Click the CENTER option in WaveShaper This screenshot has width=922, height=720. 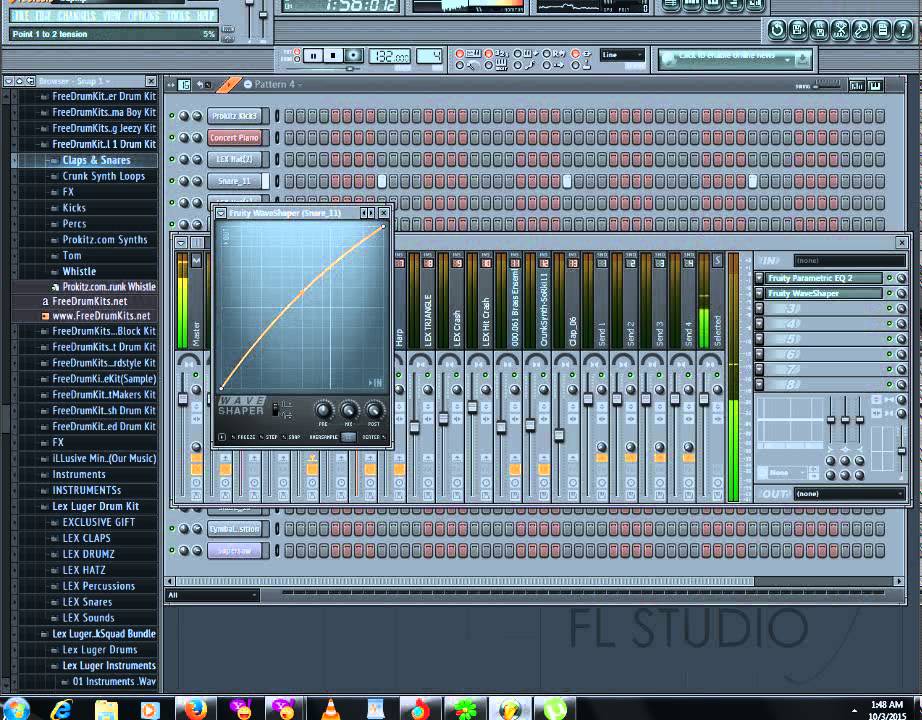(x=373, y=437)
